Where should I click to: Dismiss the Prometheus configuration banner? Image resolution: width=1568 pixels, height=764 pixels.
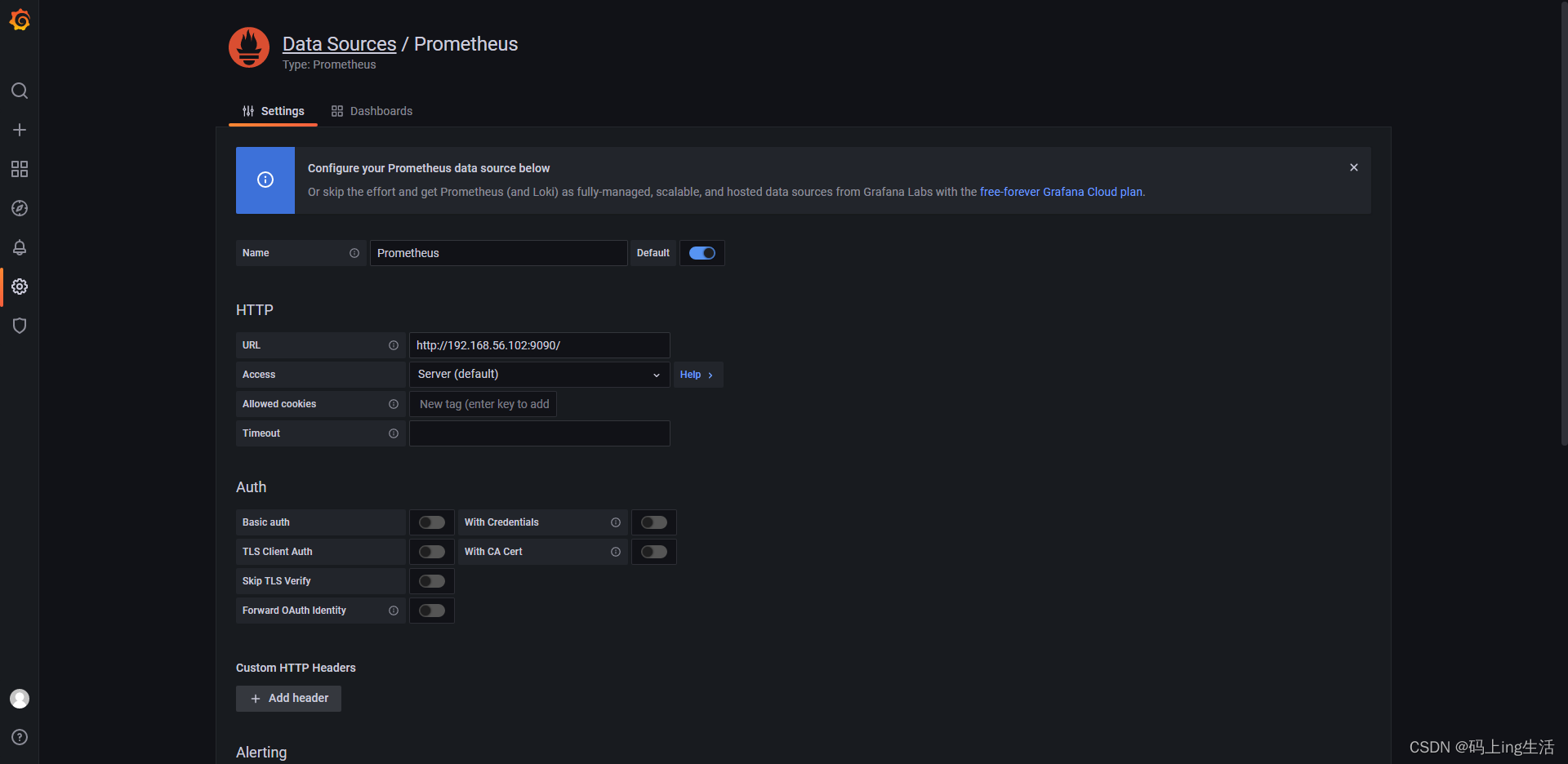(x=1354, y=167)
